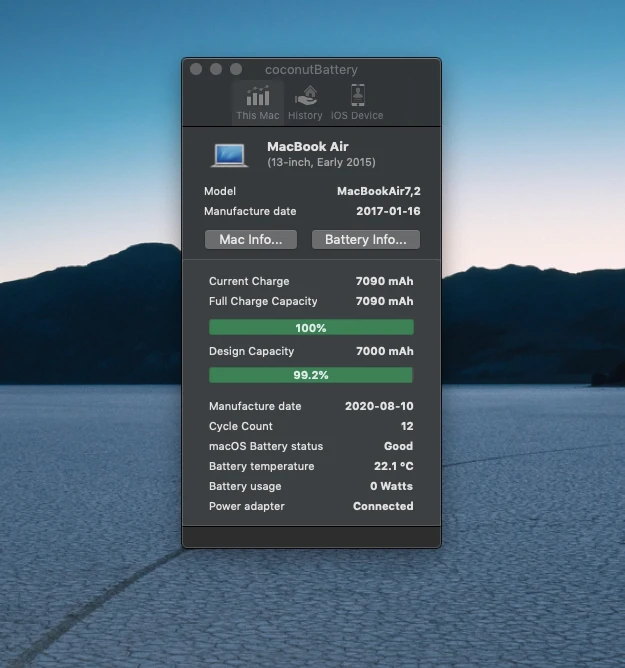
Task: Click the coconutBattery window title
Action: pos(311,69)
